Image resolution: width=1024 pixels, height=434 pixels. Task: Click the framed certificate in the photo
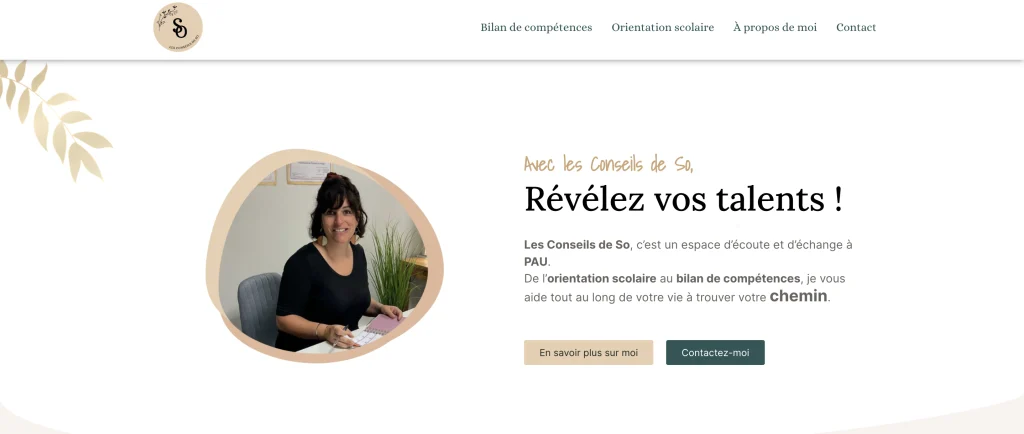pos(308,172)
